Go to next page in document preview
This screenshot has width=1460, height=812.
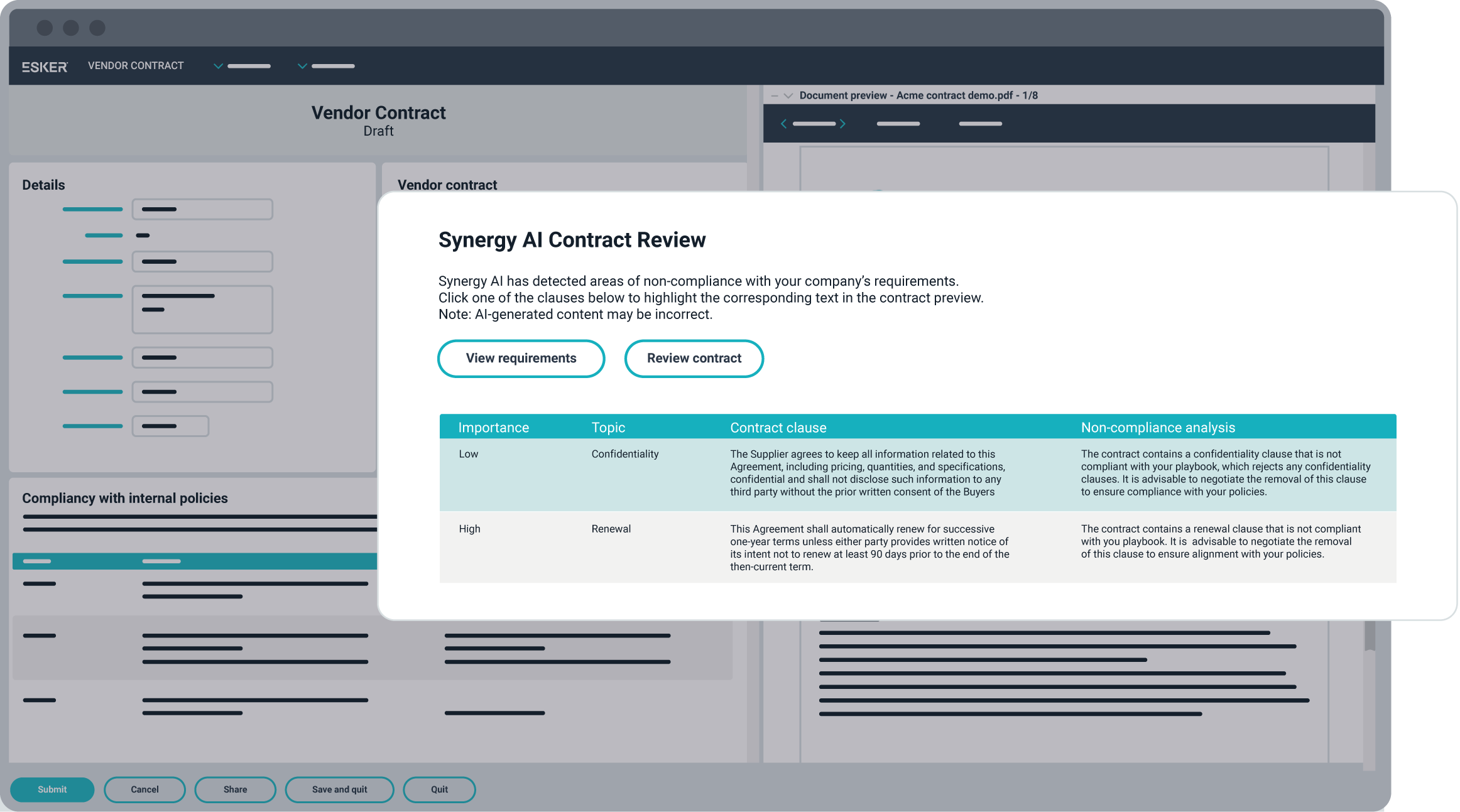point(843,124)
